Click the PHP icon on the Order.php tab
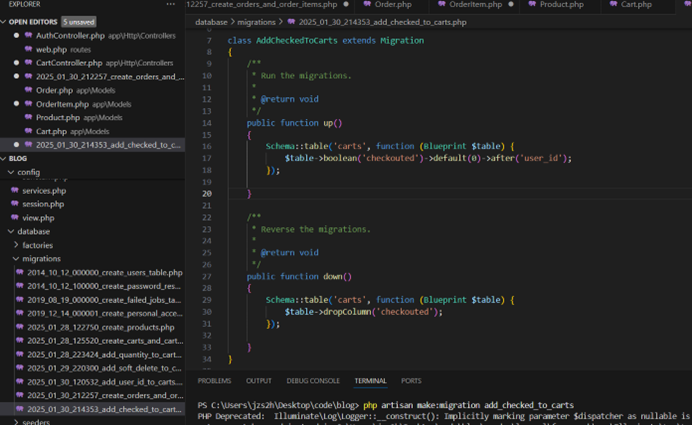This screenshot has width=692, height=425. 367,5
